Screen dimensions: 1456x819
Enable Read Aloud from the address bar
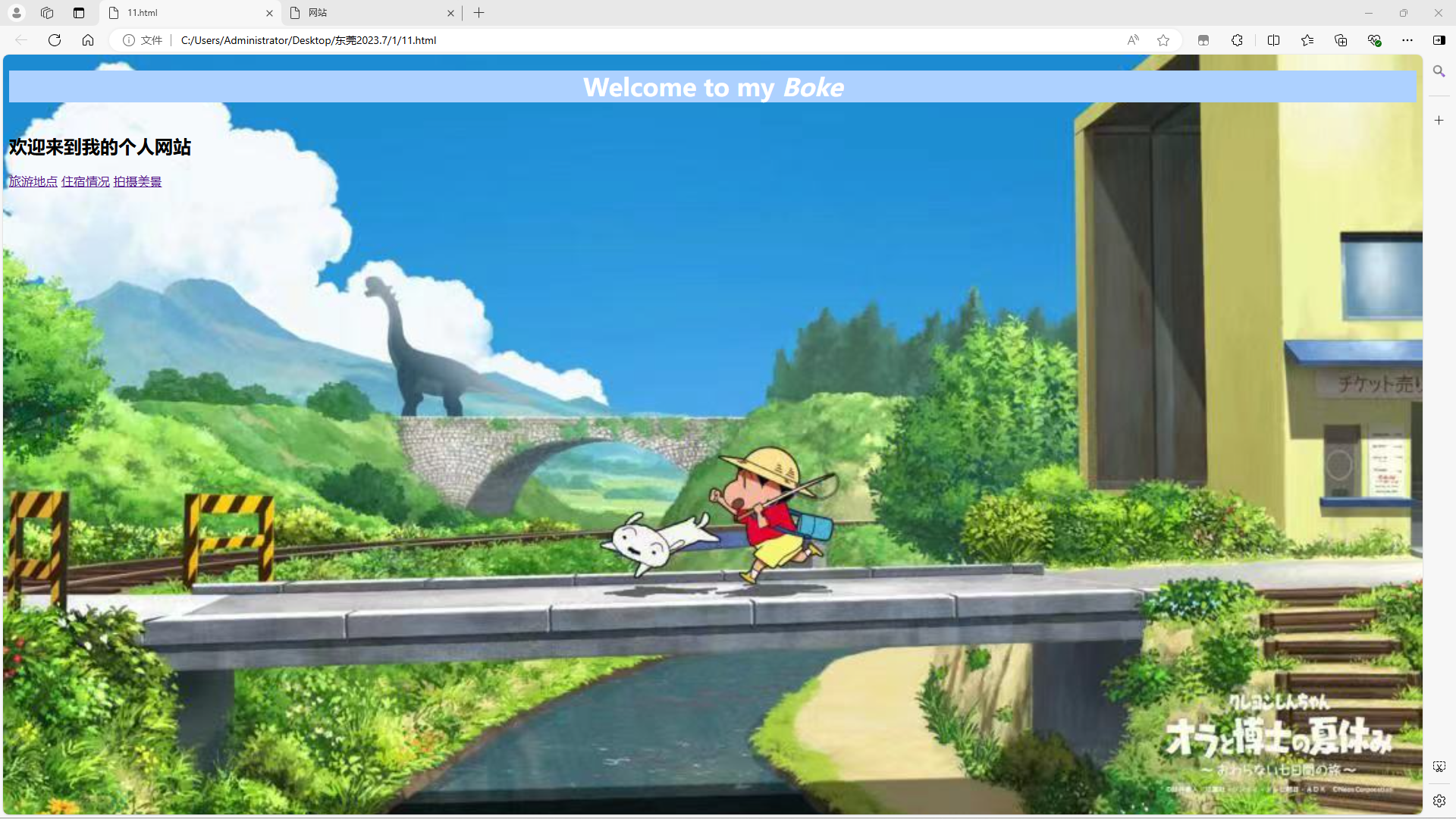coord(1133,40)
